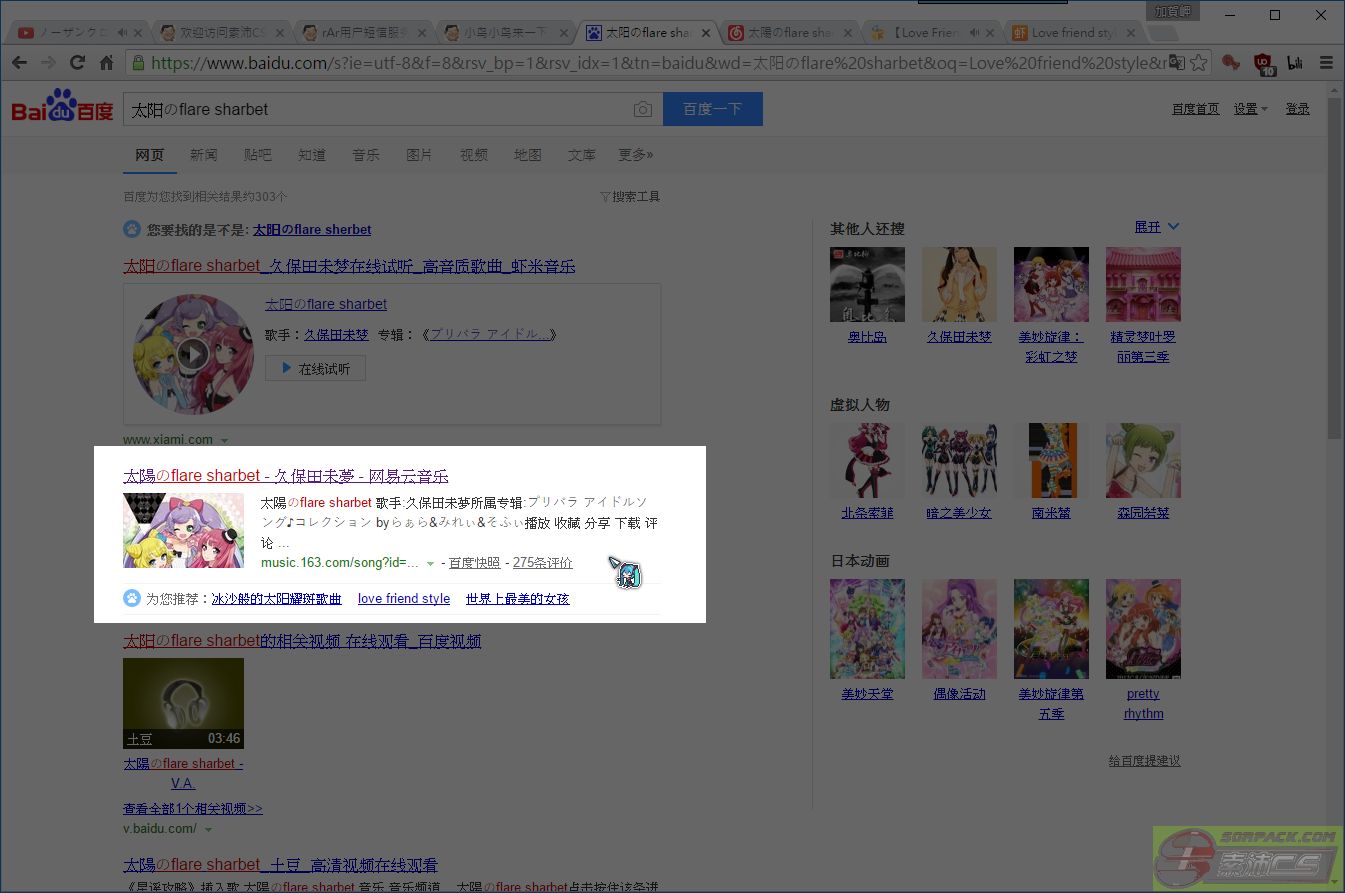The height and width of the screenshot is (893, 1345).
Task: Play the xiami song album cover
Action: click(x=194, y=354)
